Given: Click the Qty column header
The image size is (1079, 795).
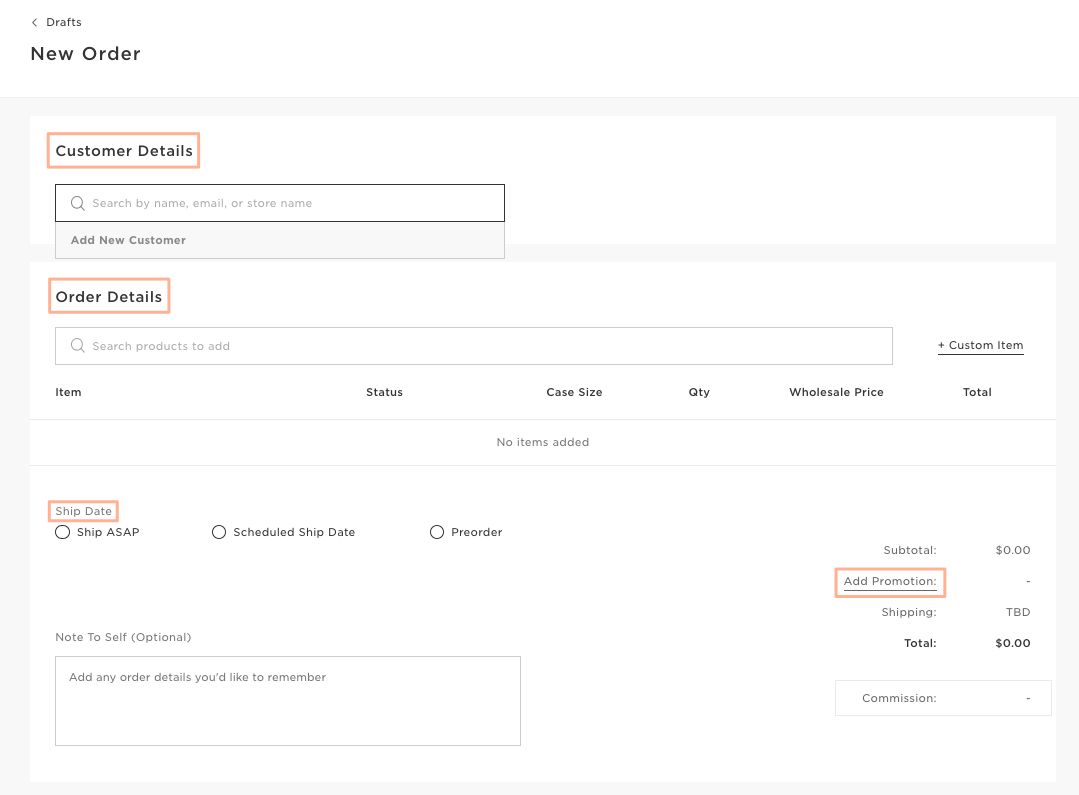Looking at the screenshot, I should click(x=699, y=392).
